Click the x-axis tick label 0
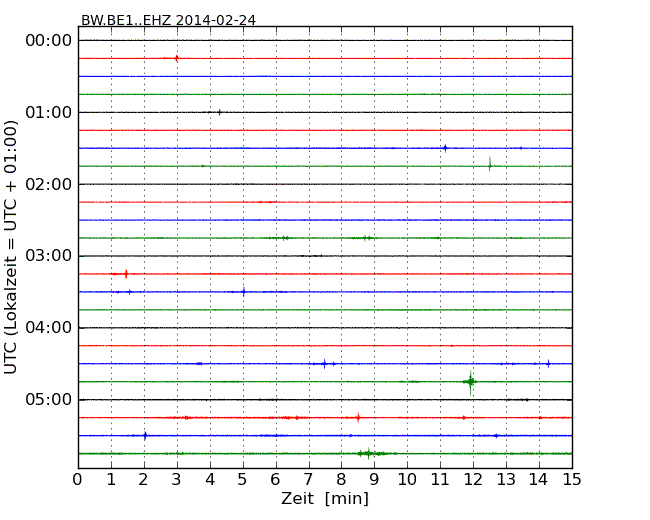 point(78,480)
